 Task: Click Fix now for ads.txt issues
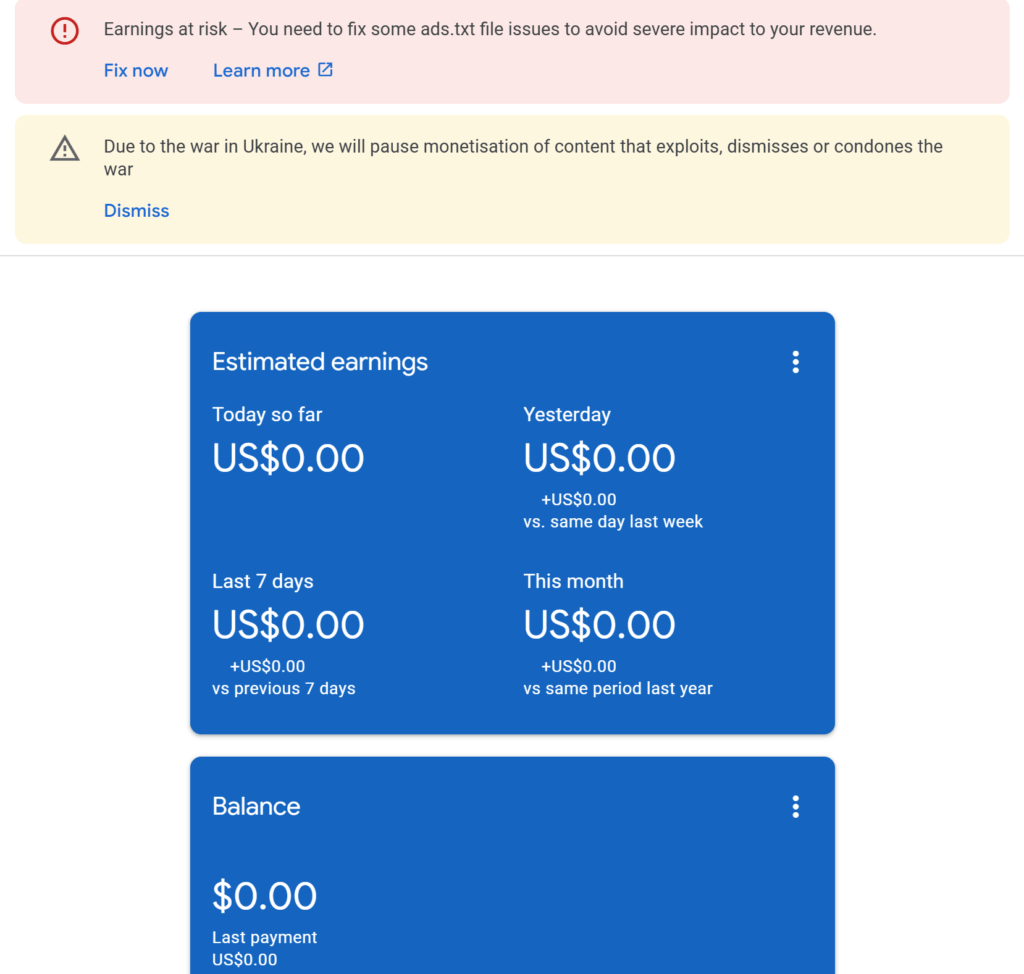point(136,71)
